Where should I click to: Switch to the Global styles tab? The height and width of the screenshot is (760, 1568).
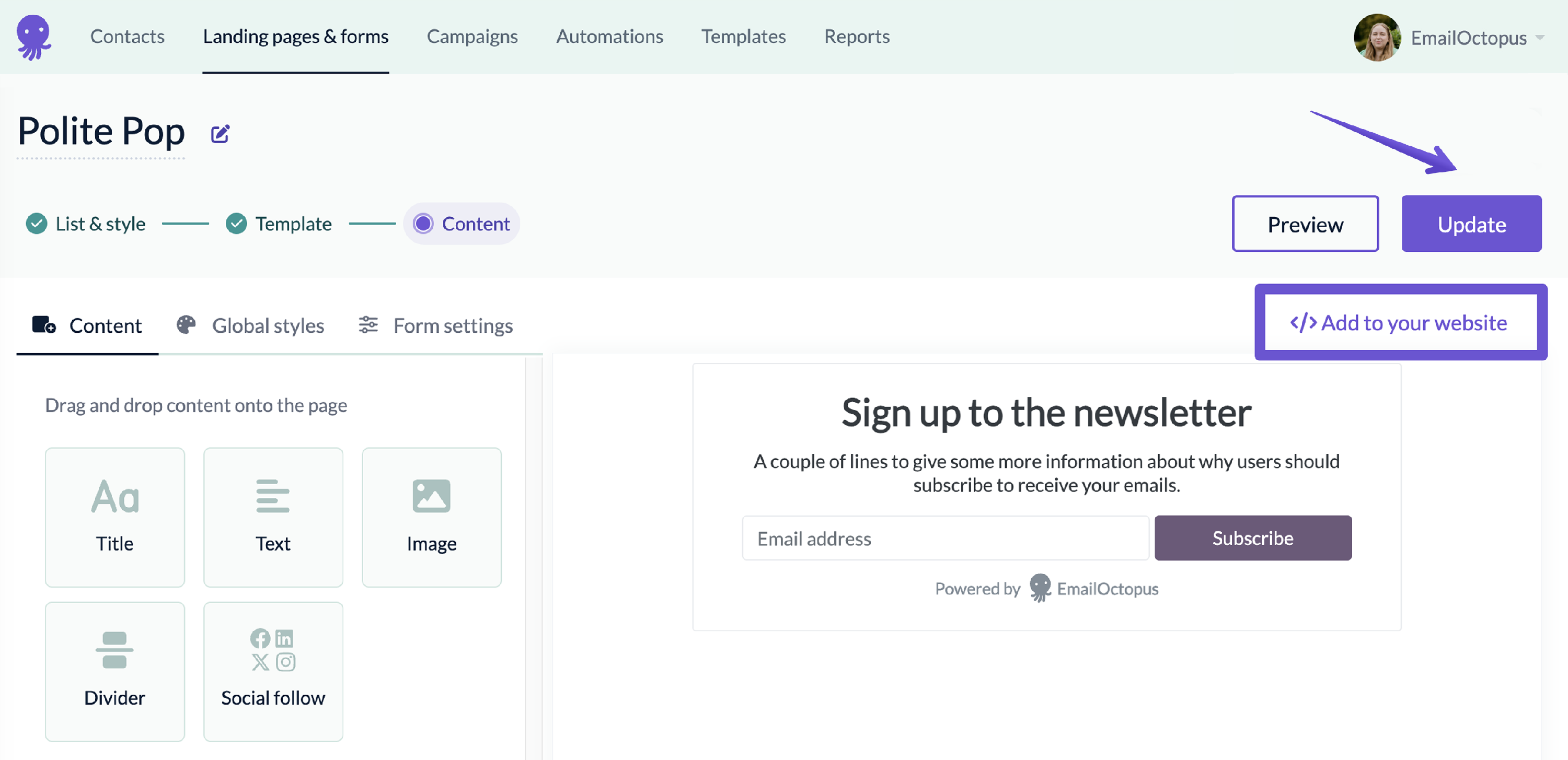pyautogui.click(x=250, y=325)
